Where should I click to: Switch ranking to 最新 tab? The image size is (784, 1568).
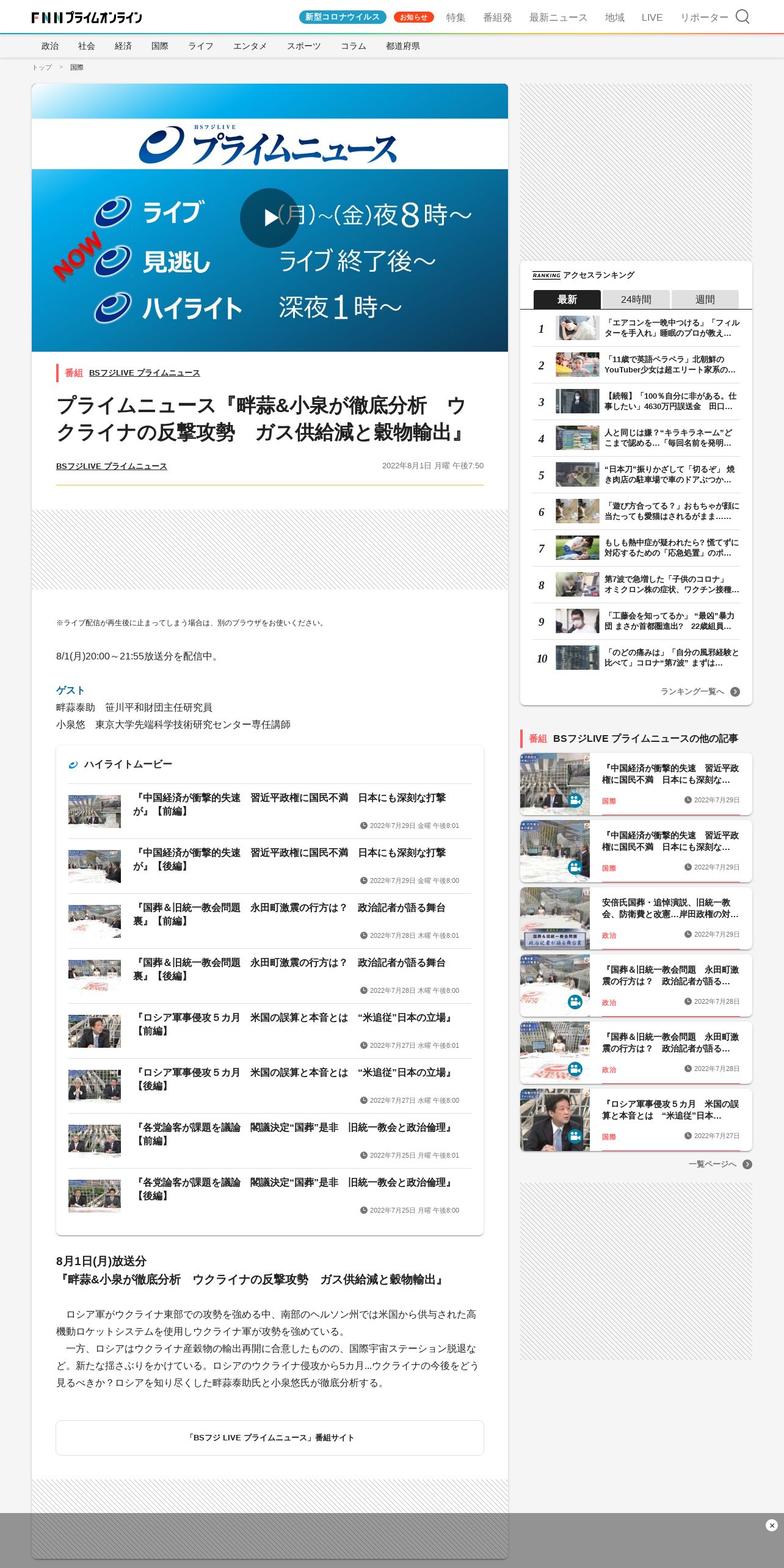tap(567, 299)
